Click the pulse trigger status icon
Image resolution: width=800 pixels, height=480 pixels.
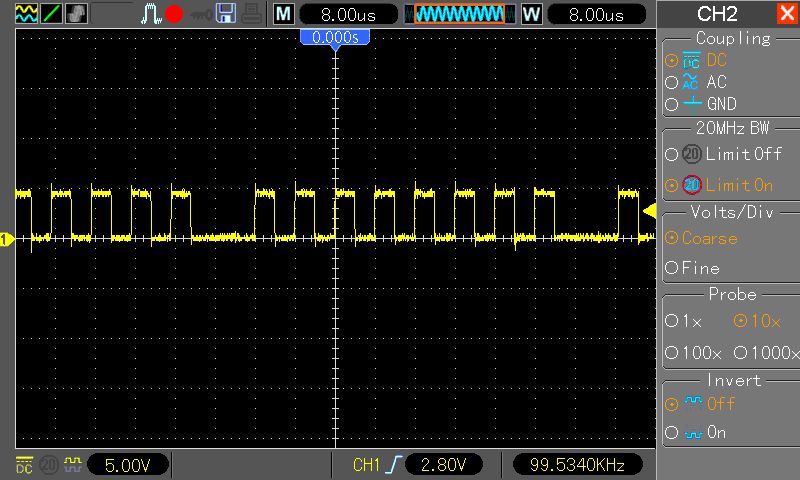(x=151, y=14)
